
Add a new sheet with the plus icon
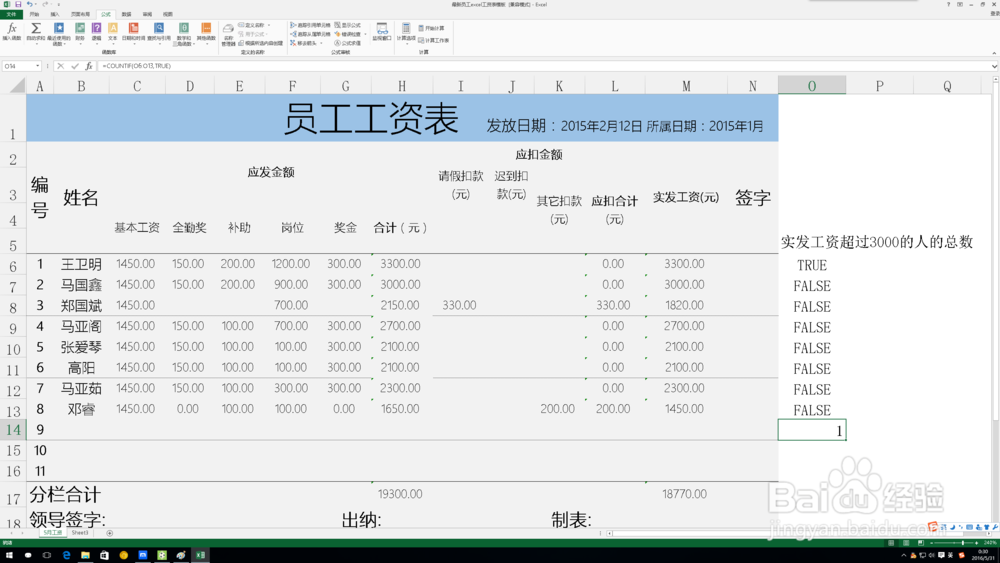tap(109, 533)
